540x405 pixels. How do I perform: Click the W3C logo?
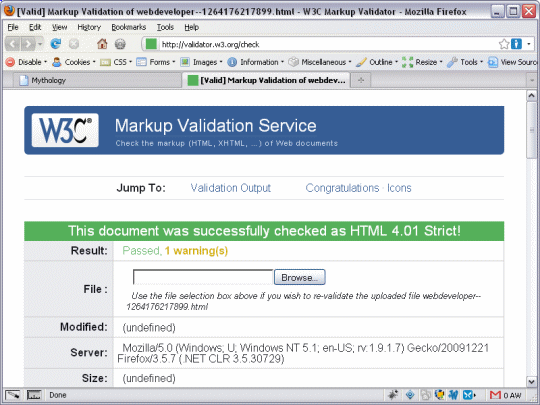65,130
